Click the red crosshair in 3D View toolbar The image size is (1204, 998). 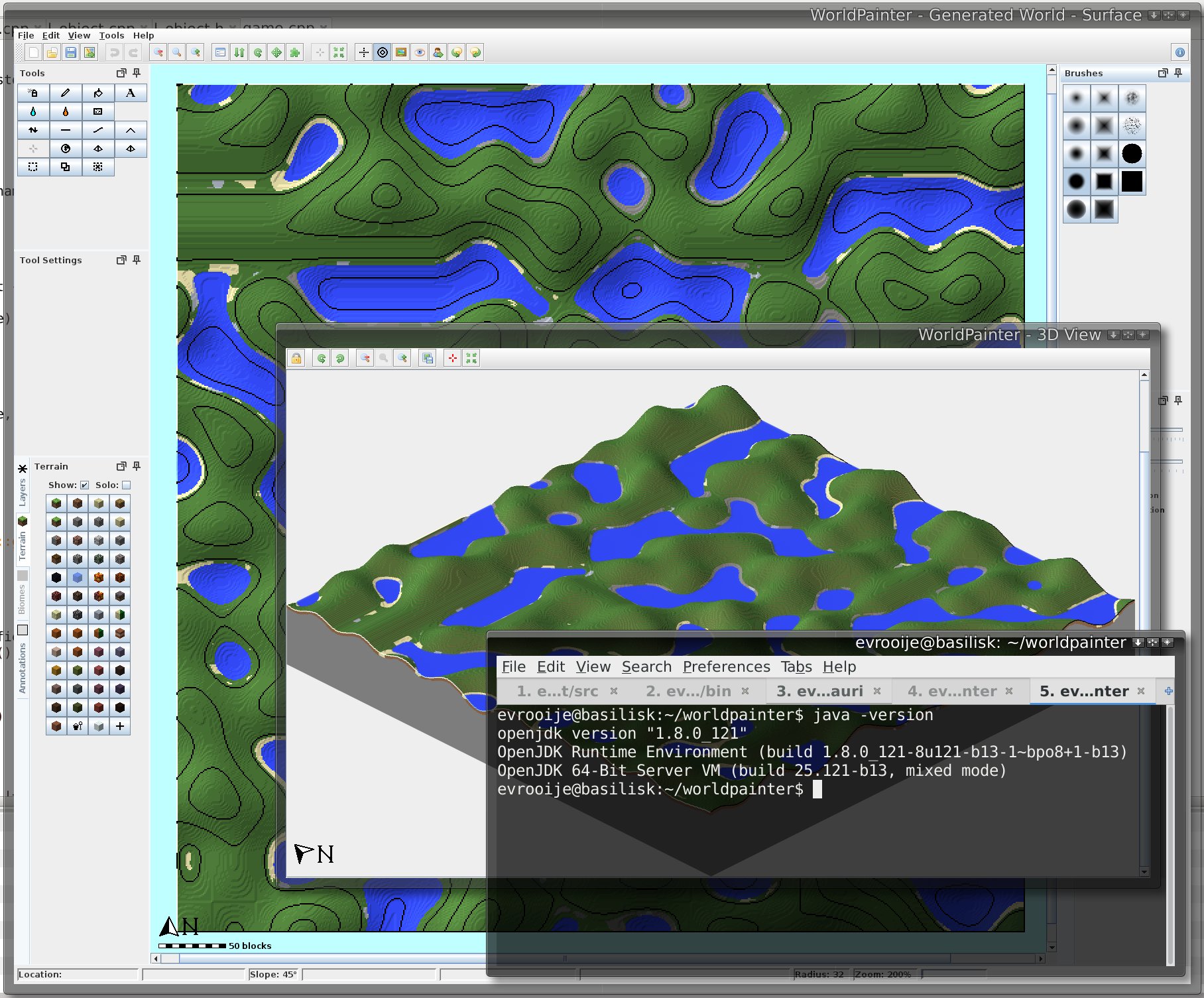(x=453, y=358)
